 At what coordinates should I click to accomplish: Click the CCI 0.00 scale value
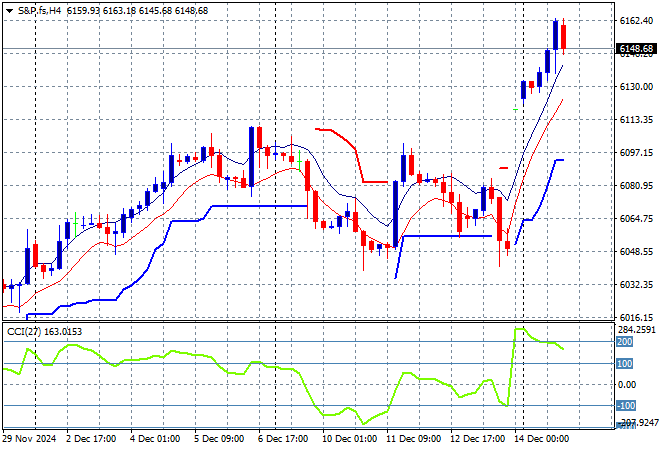point(627,385)
